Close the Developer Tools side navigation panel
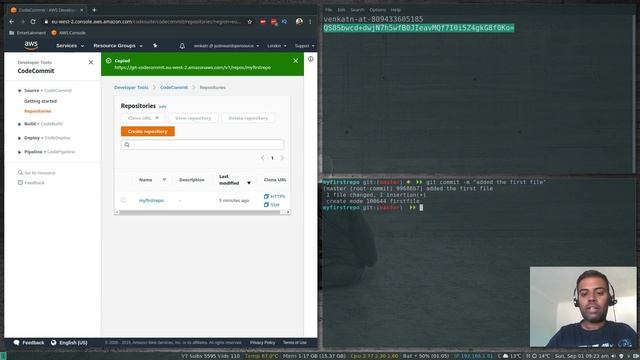Viewport: 640px width, 360px height. click(x=91, y=62)
